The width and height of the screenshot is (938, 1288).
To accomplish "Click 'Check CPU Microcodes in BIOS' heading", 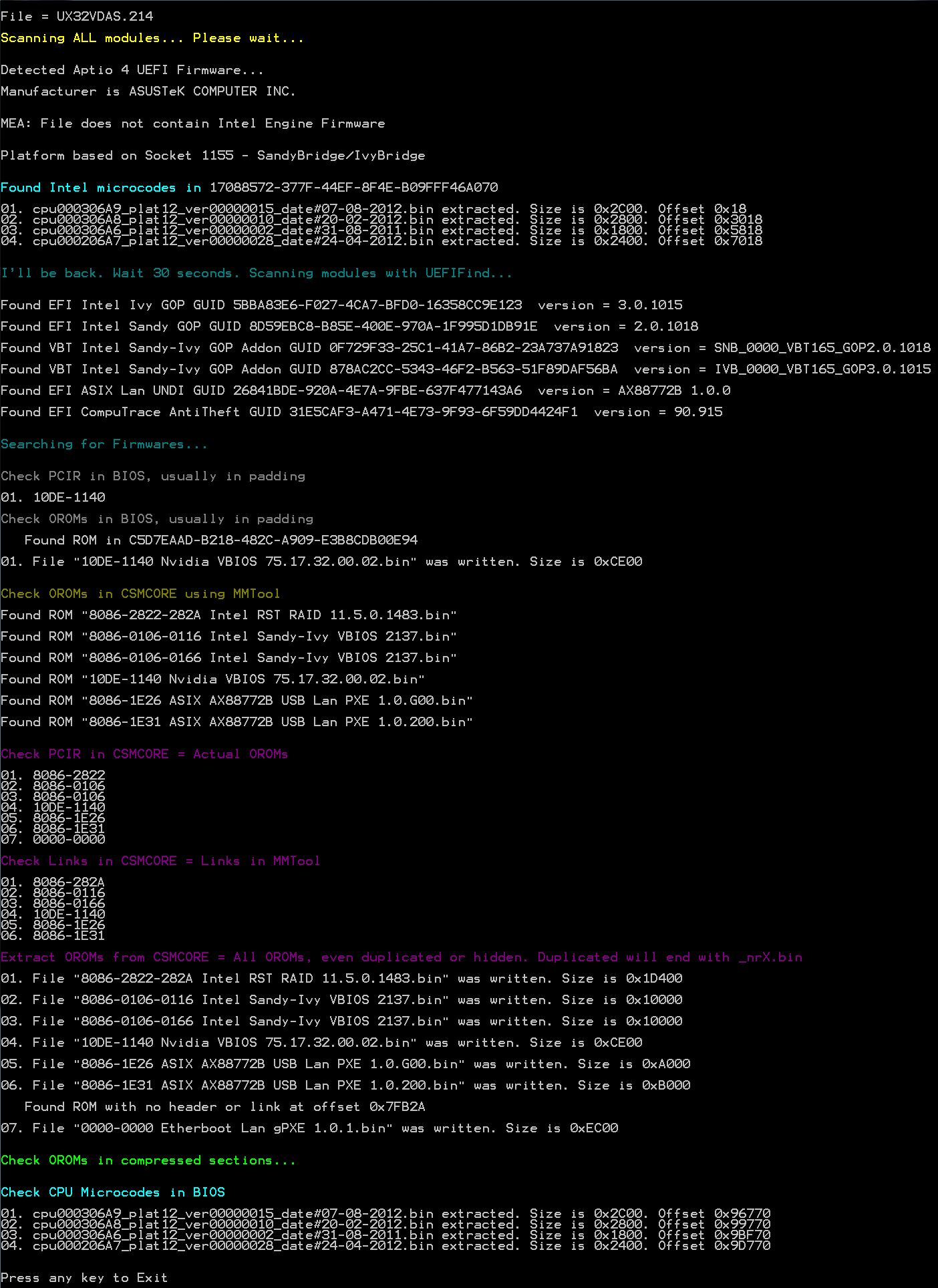I will coord(113,1192).
